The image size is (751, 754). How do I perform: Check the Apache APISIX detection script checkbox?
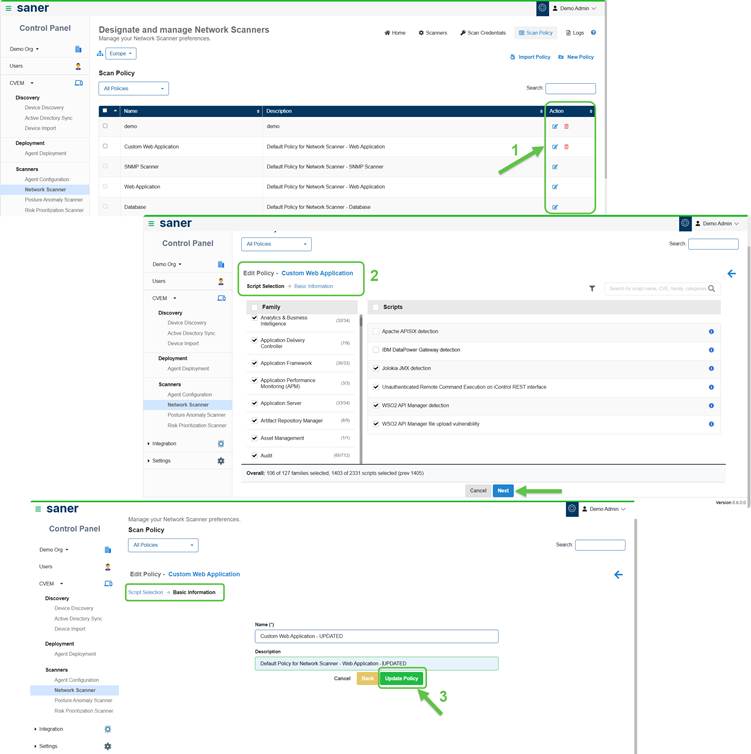(x=376, y=331)
